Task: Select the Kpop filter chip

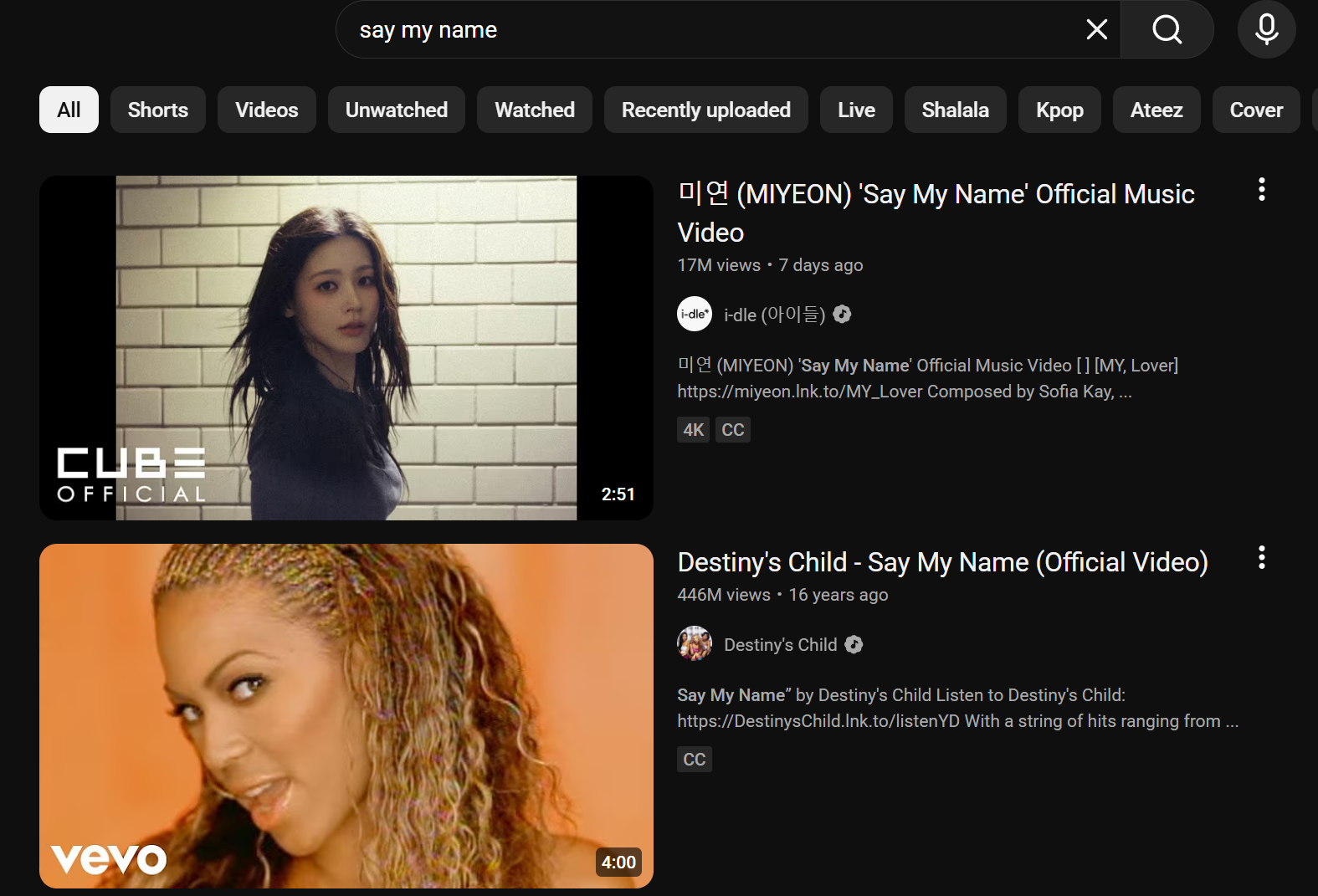Action: pyautogui.click(x=1059, y=110)
